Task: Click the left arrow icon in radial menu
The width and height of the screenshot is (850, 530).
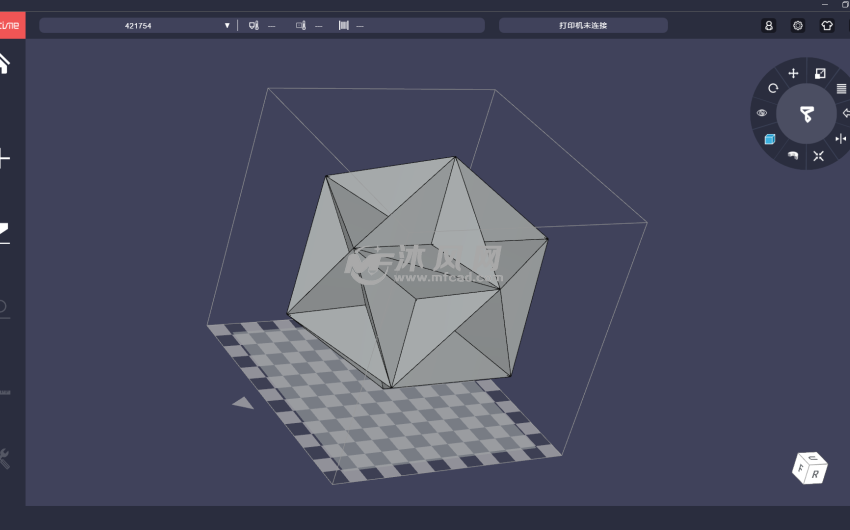Action: pos(845,113)
